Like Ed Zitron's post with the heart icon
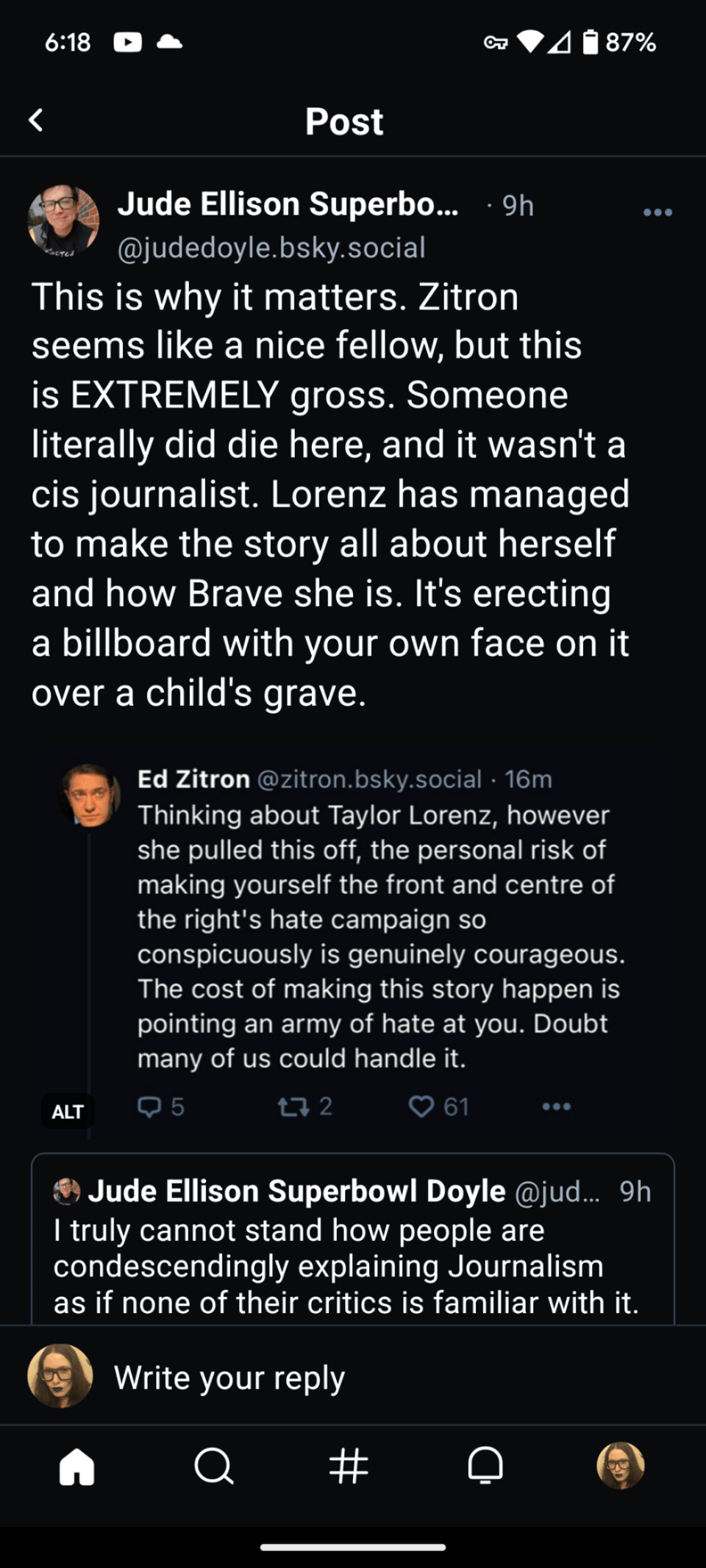Viewport: 706px width, 1568px height. coord(421,1106)
